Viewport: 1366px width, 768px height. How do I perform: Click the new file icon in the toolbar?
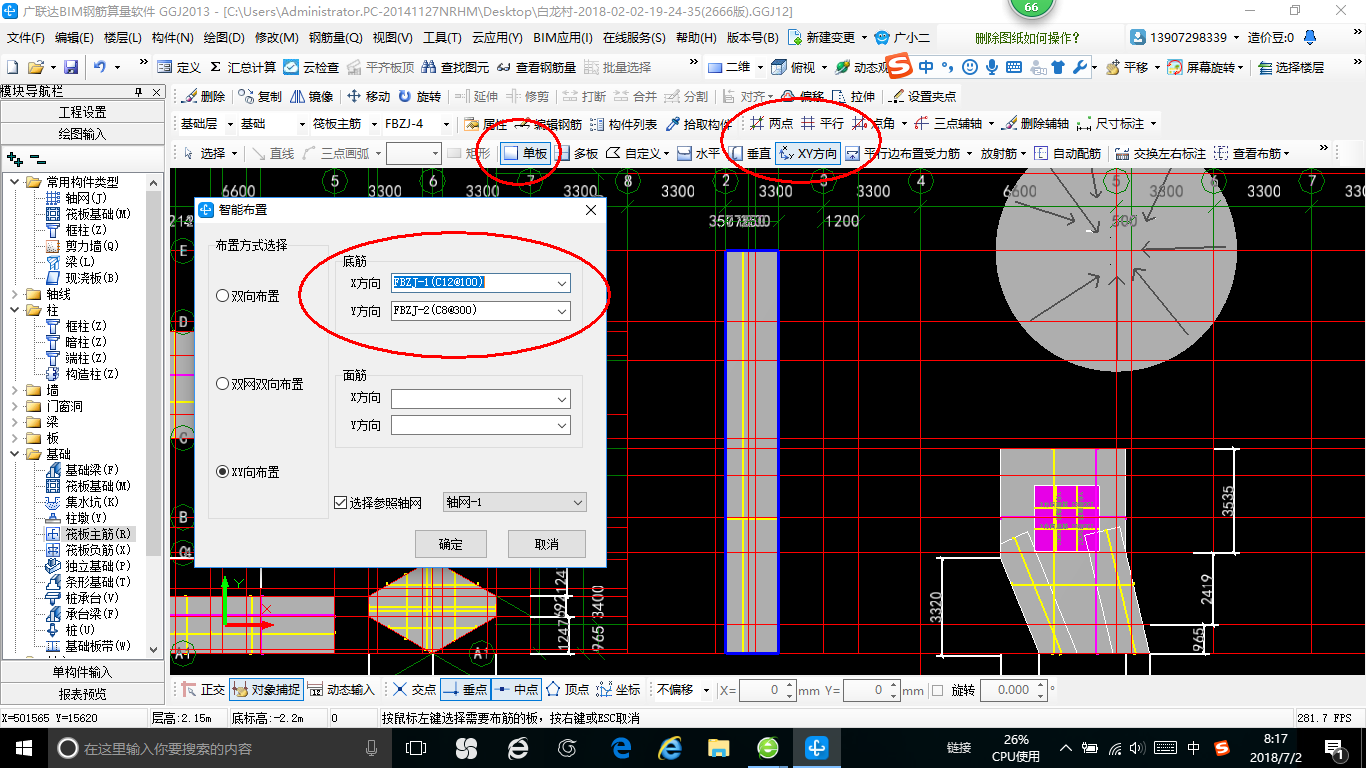[13, 67]
